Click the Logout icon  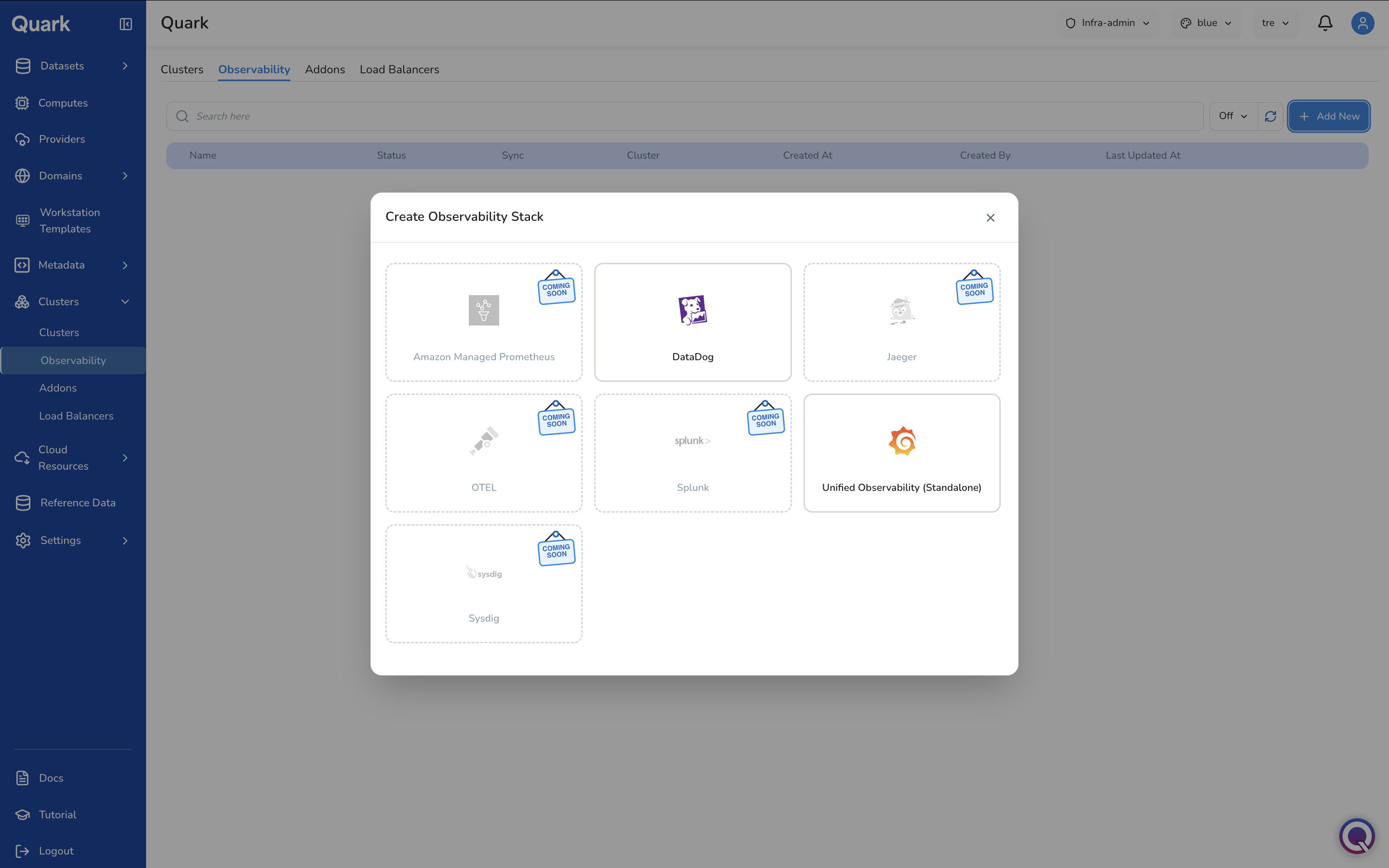tap(22, 851)
